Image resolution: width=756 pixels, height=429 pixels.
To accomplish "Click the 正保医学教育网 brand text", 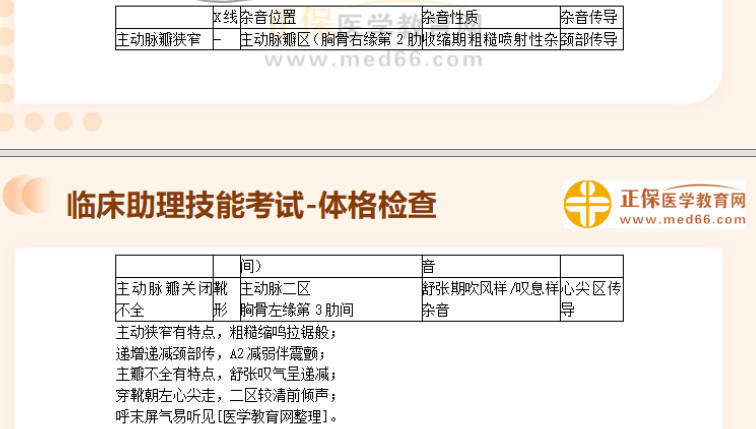I will 681,198.
